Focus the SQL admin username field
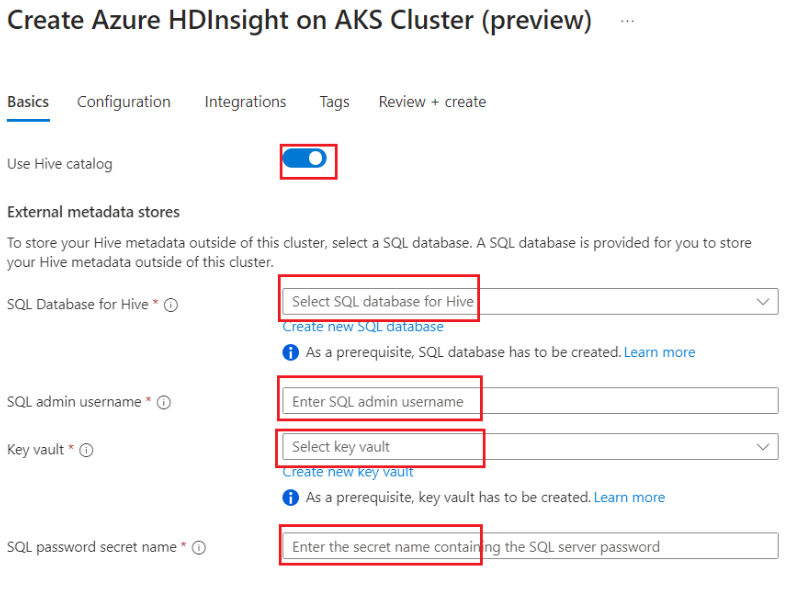805x595 pixels. (530, 401)
